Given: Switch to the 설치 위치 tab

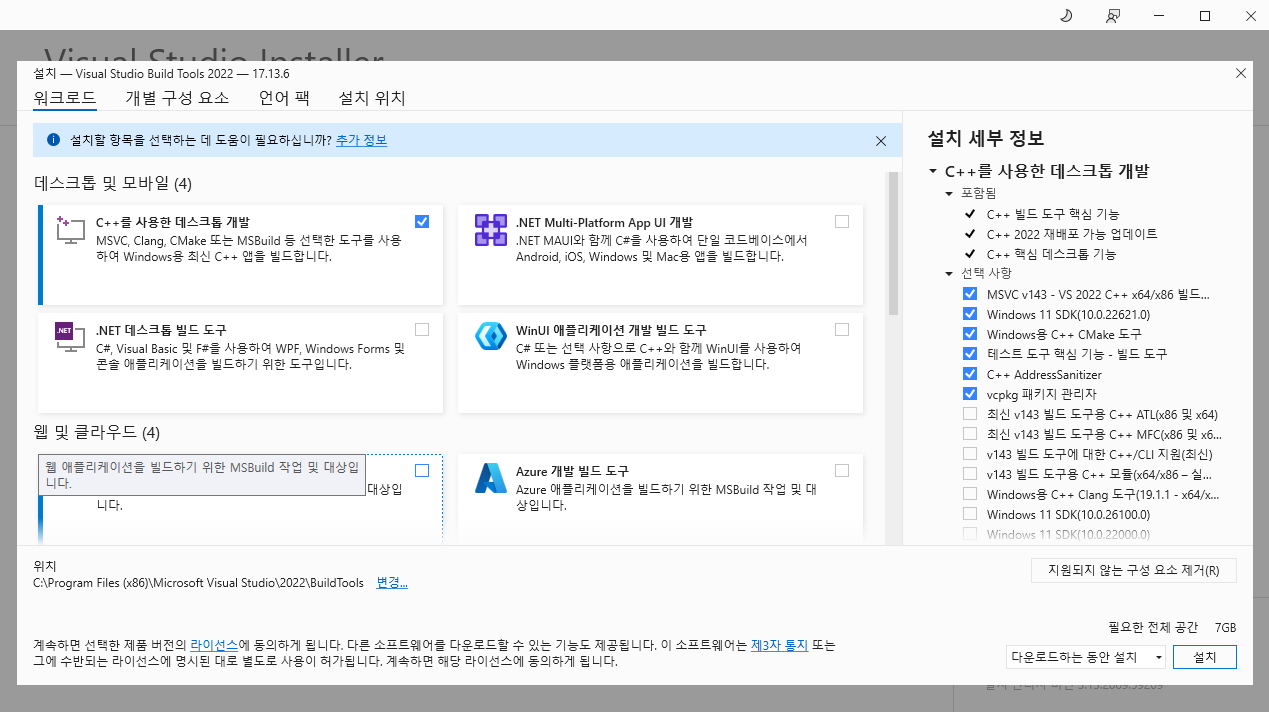Looking at the screenshot, I should tap(372, 98).
